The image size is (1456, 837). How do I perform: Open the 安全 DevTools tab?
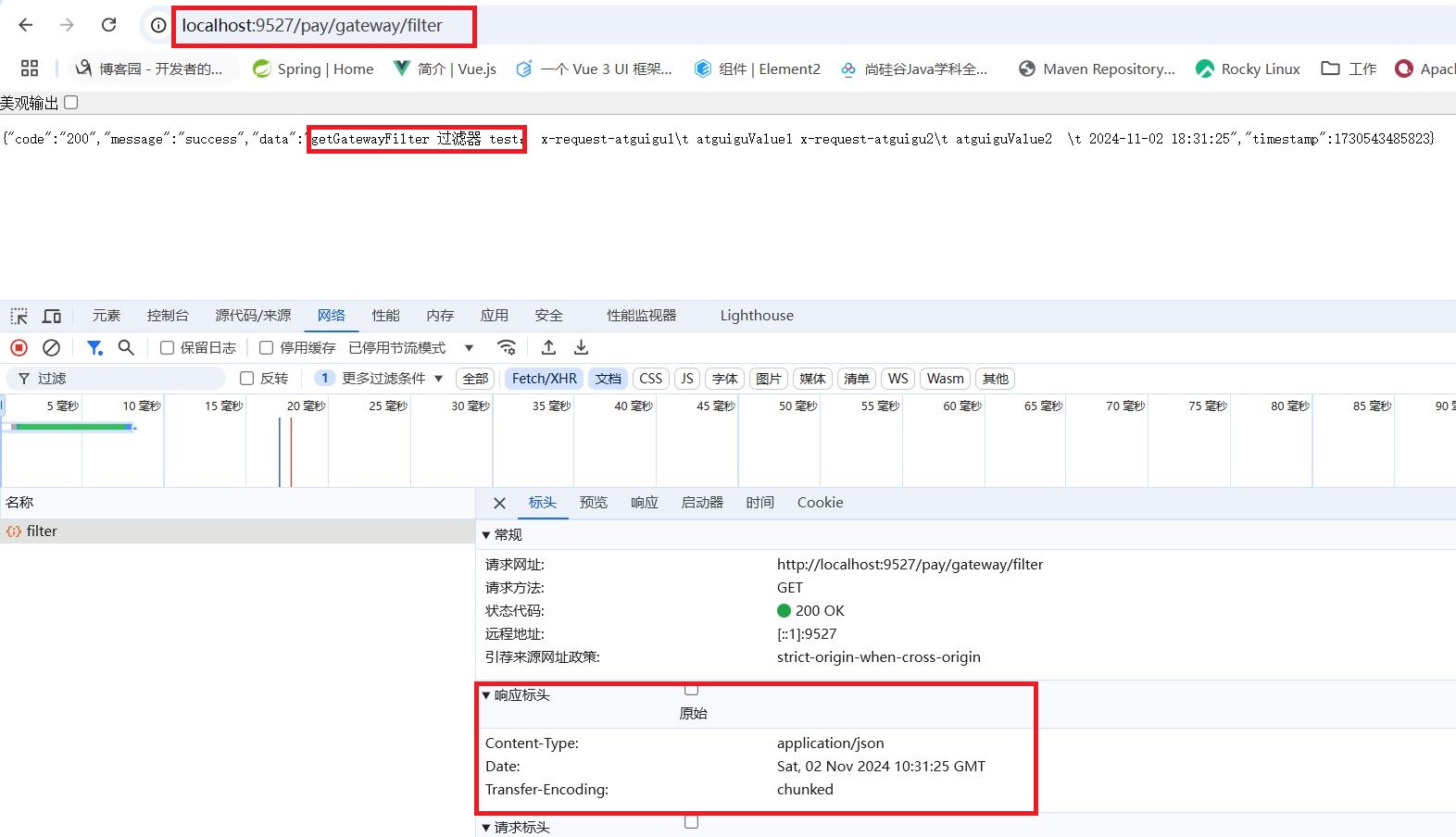click(548, 316)
